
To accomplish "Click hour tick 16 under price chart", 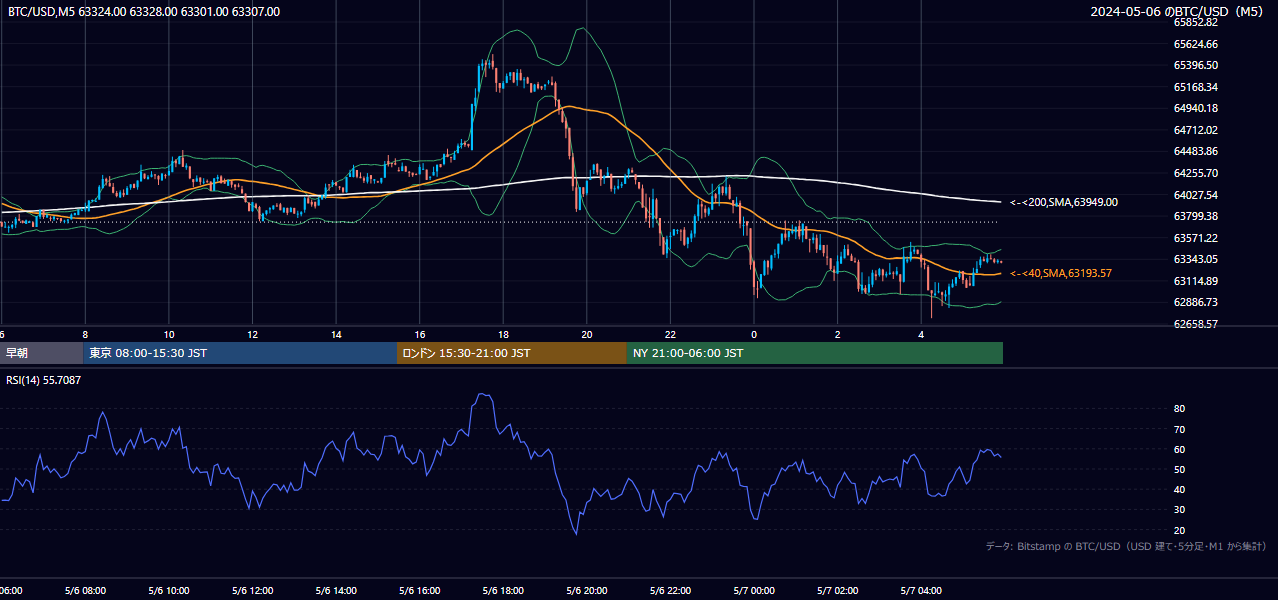I will [x=420, y=334].
